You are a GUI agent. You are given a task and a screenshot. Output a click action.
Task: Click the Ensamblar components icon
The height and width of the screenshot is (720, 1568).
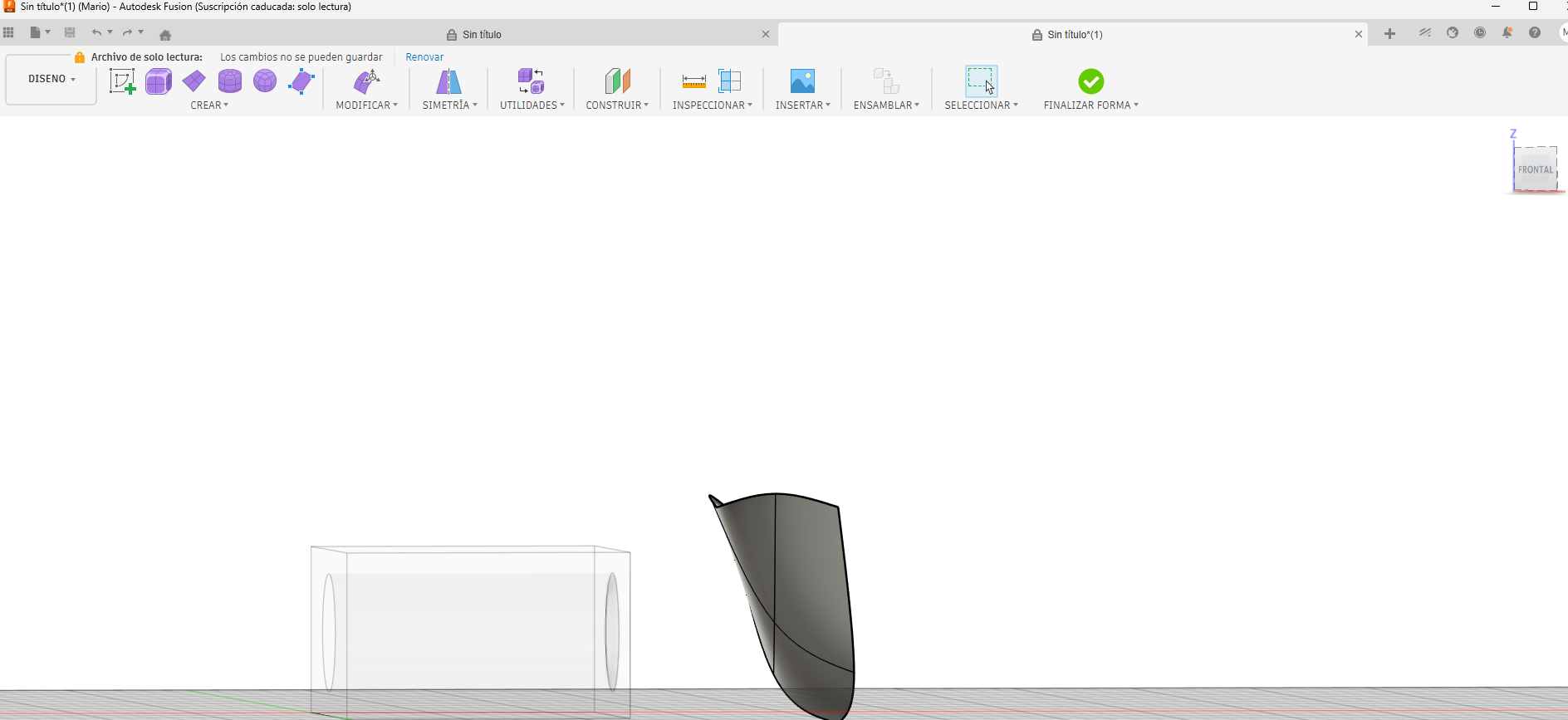pyautogui.click(x=886, y=81)
